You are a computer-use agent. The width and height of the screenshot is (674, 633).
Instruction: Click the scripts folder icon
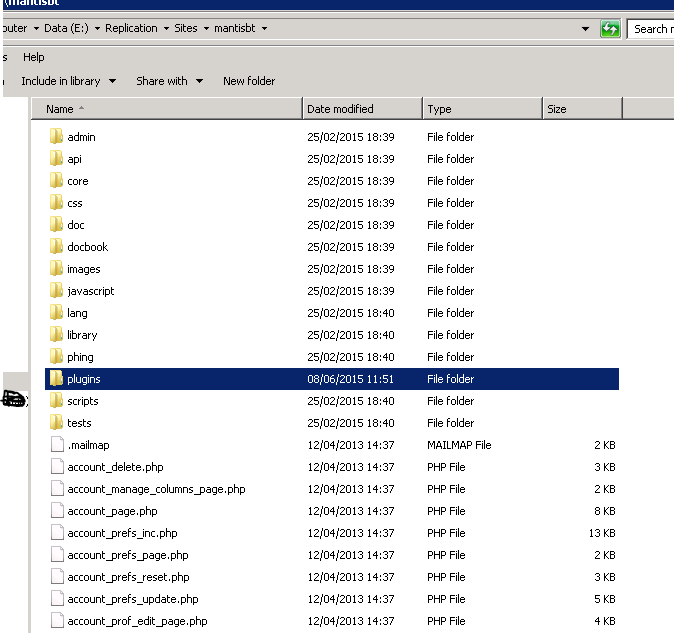pos(56,401)
